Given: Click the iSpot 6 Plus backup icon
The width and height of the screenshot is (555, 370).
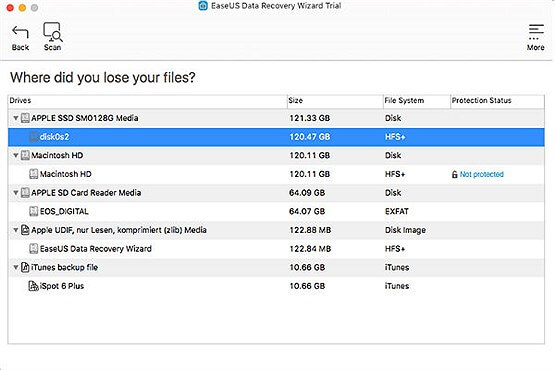Looking at the screenshot, I should click(x=33, y=286).
